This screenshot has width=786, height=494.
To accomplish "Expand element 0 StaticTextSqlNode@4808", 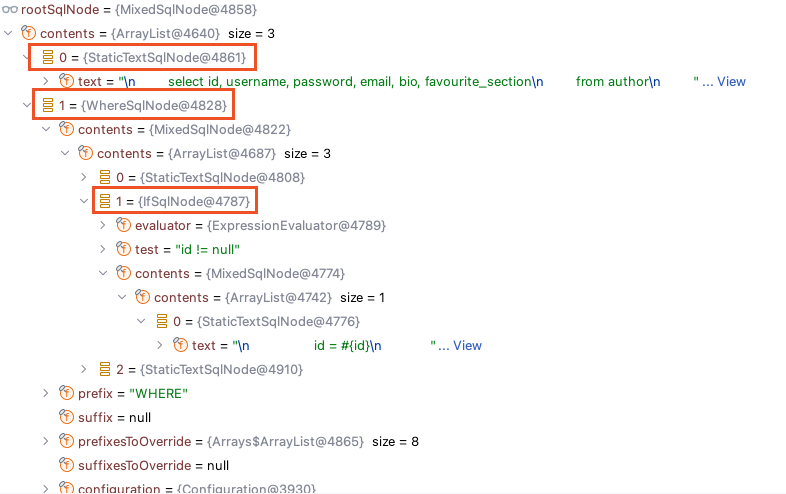I will [x=84, y=177].
